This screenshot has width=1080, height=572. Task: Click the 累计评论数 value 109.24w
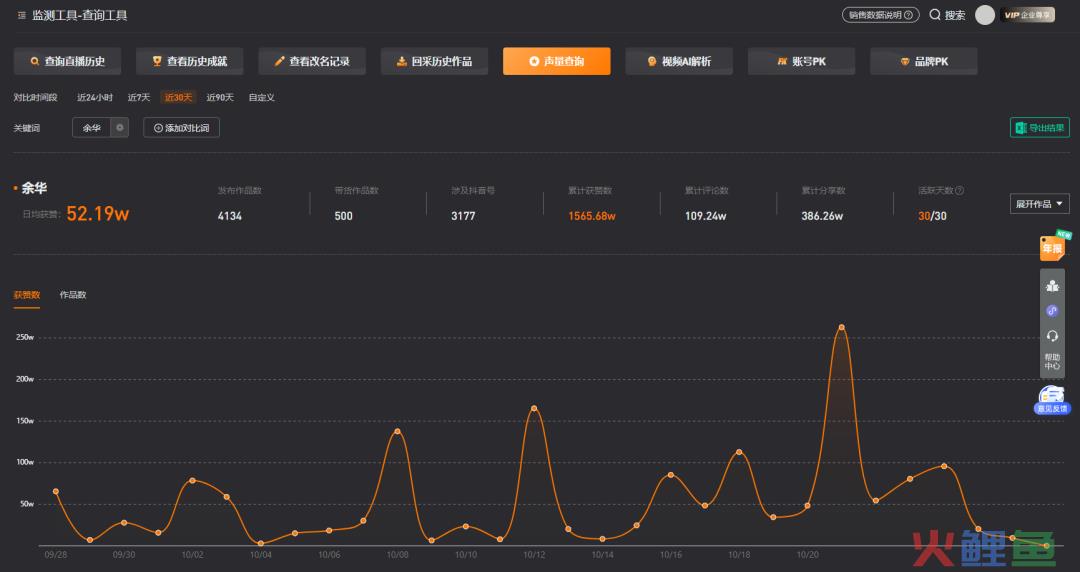coord(705,216)
